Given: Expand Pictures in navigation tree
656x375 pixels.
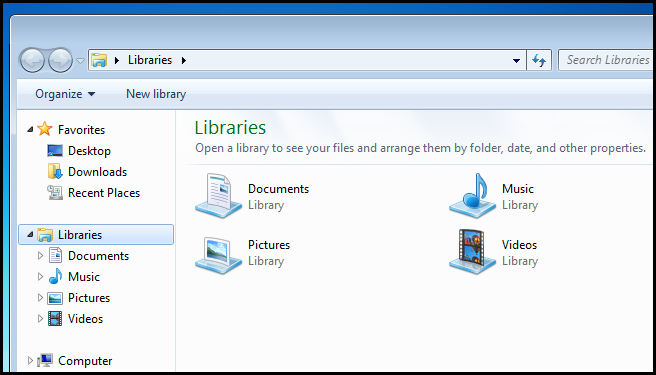Looking at the screenshot, I should pyautogui.click(x=40, y=298).
